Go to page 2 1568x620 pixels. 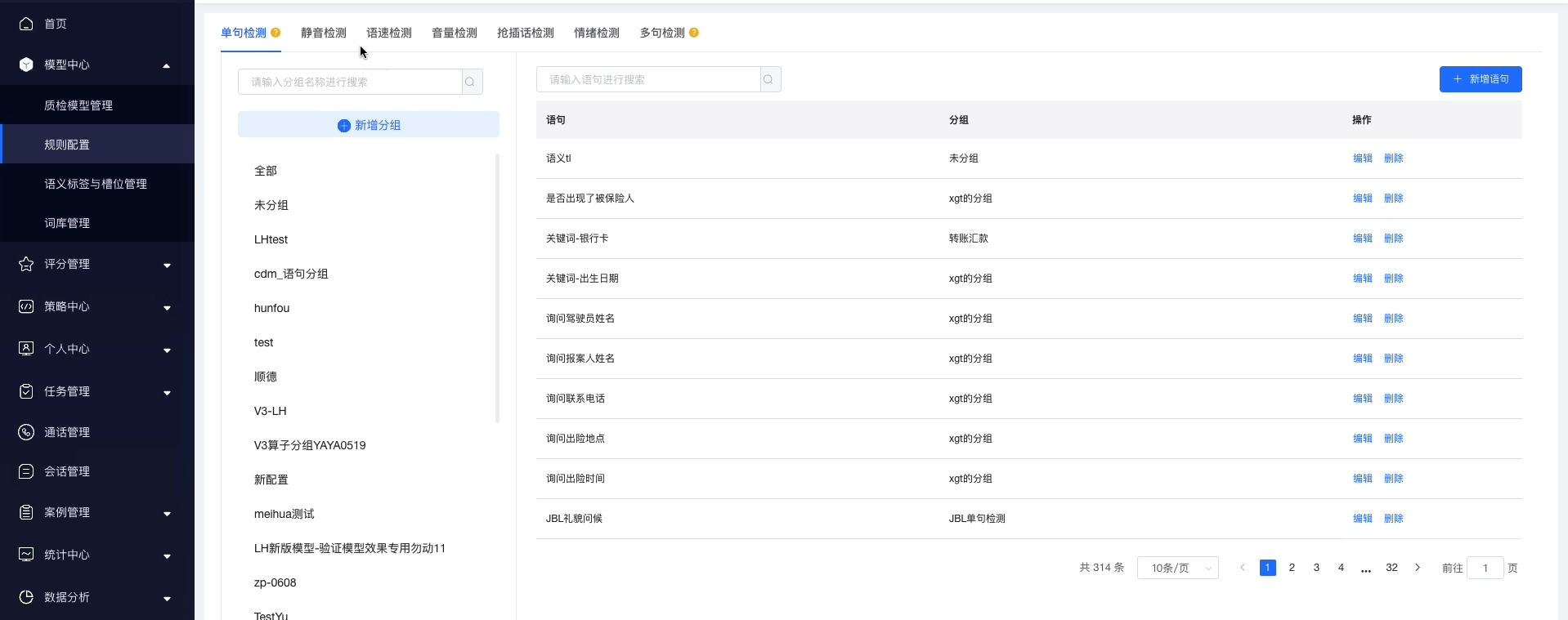1292,568
